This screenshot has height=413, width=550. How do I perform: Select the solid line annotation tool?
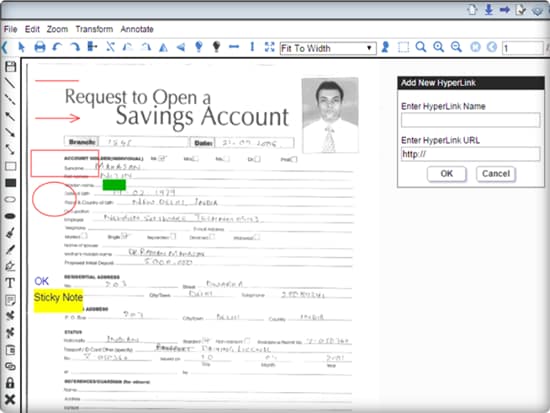tap(10, 83)
